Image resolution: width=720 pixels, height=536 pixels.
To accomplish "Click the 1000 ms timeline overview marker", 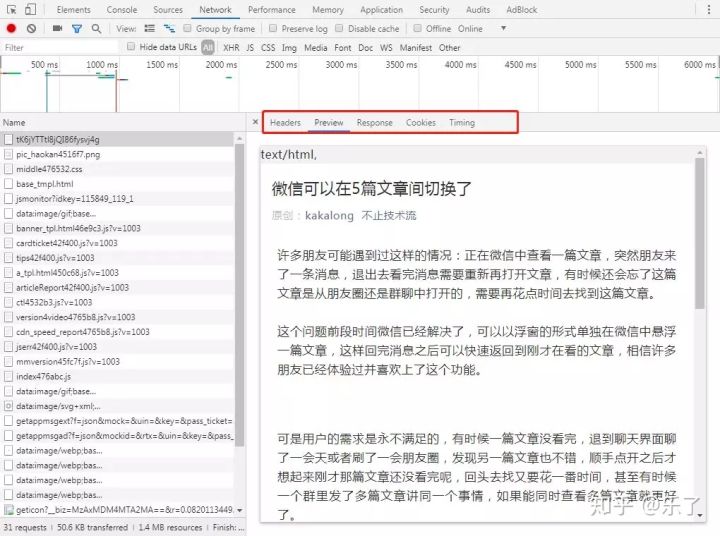I will point(101,65).
